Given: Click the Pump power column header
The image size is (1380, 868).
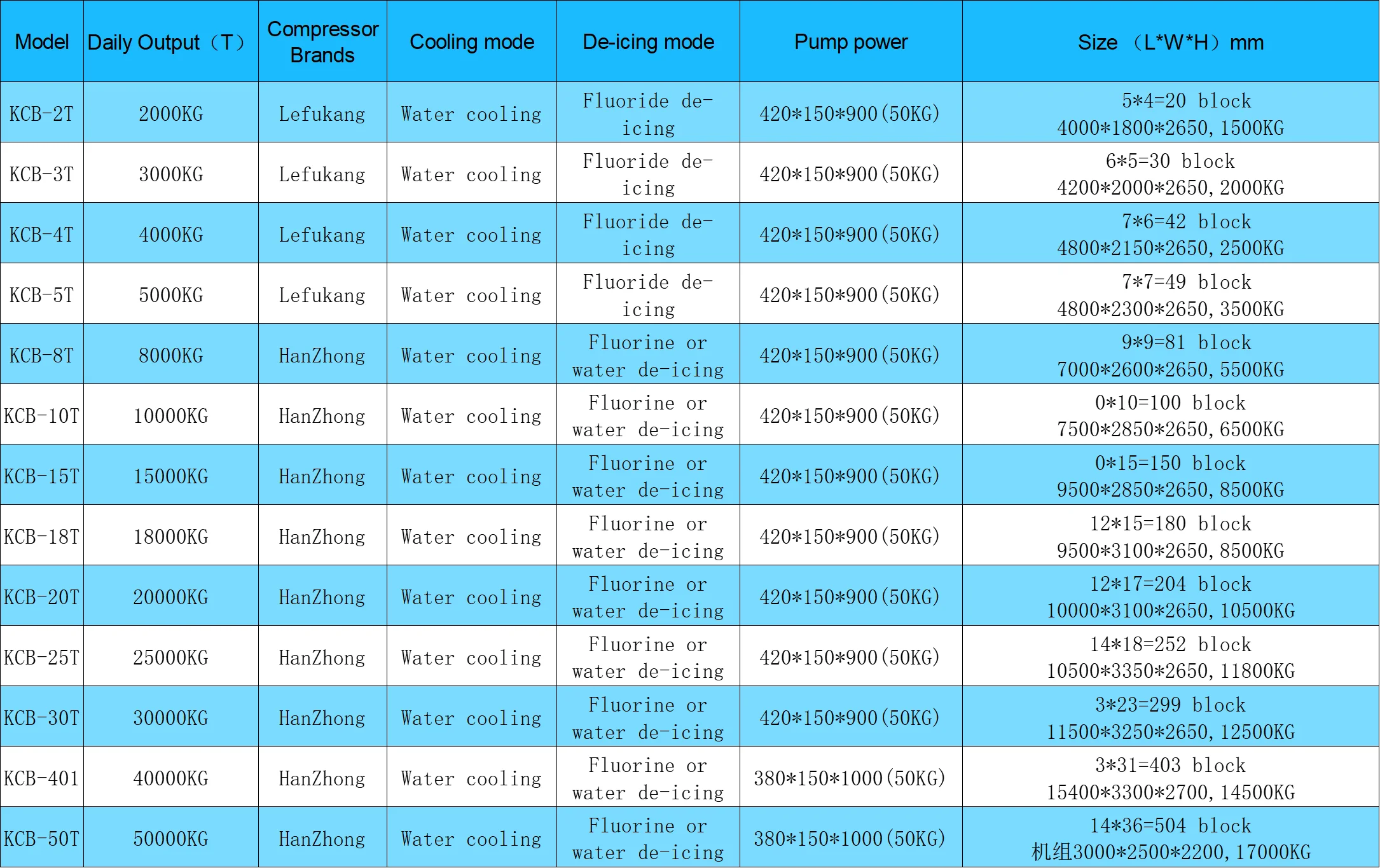Looking at the screenshot, I should pos(851,42).
